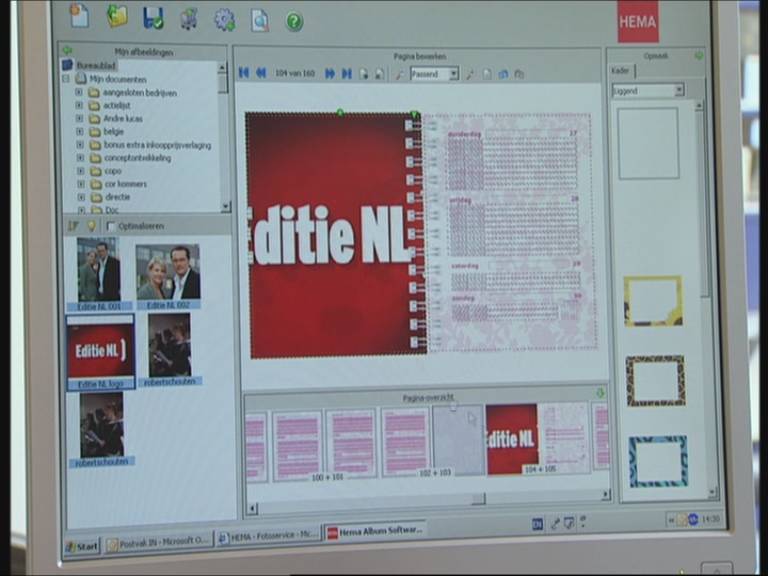Click the shopping cart order icon
This screenshot has width=768, height=576.
(188, 18)
